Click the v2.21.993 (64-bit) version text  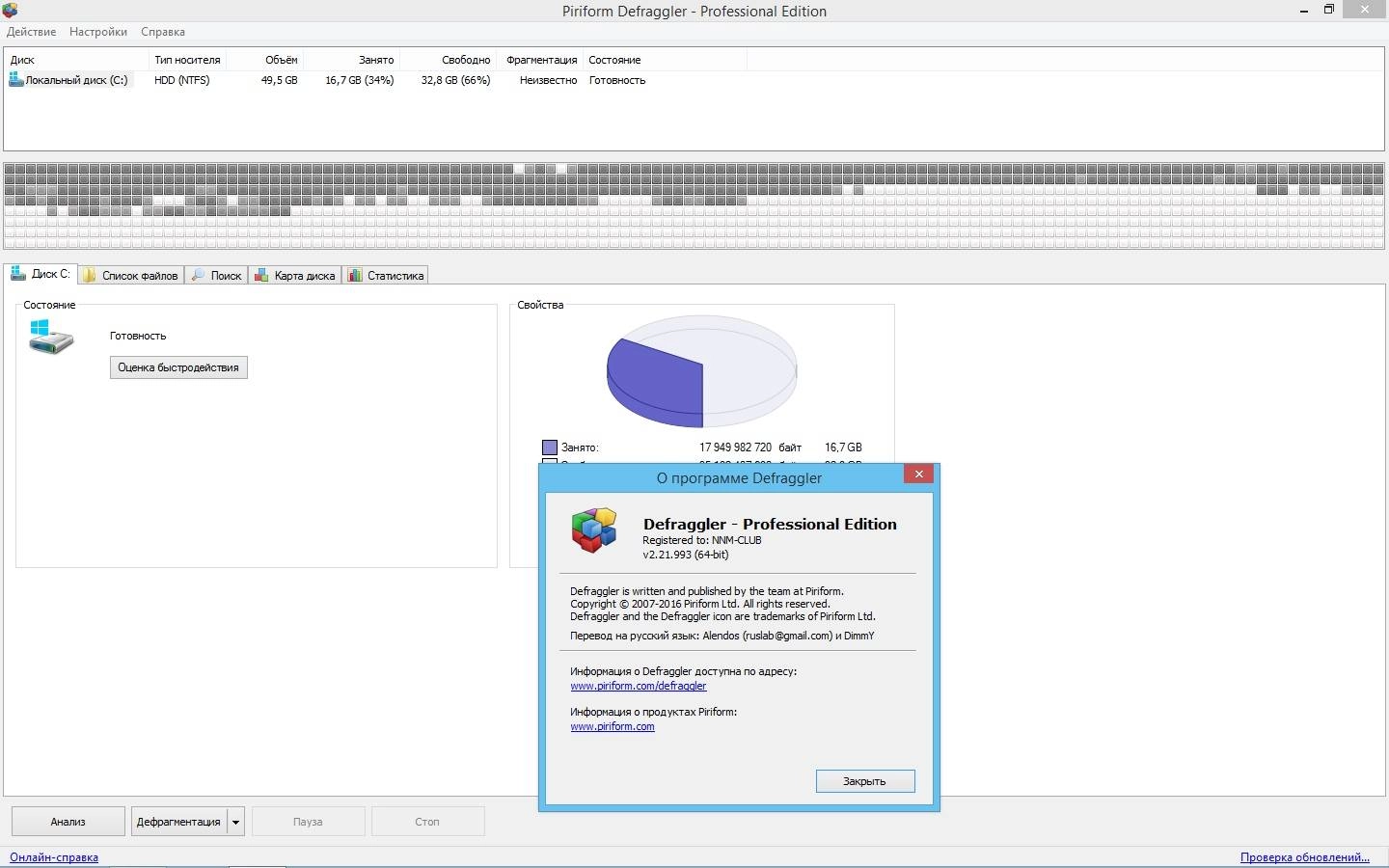click(686, 555)
